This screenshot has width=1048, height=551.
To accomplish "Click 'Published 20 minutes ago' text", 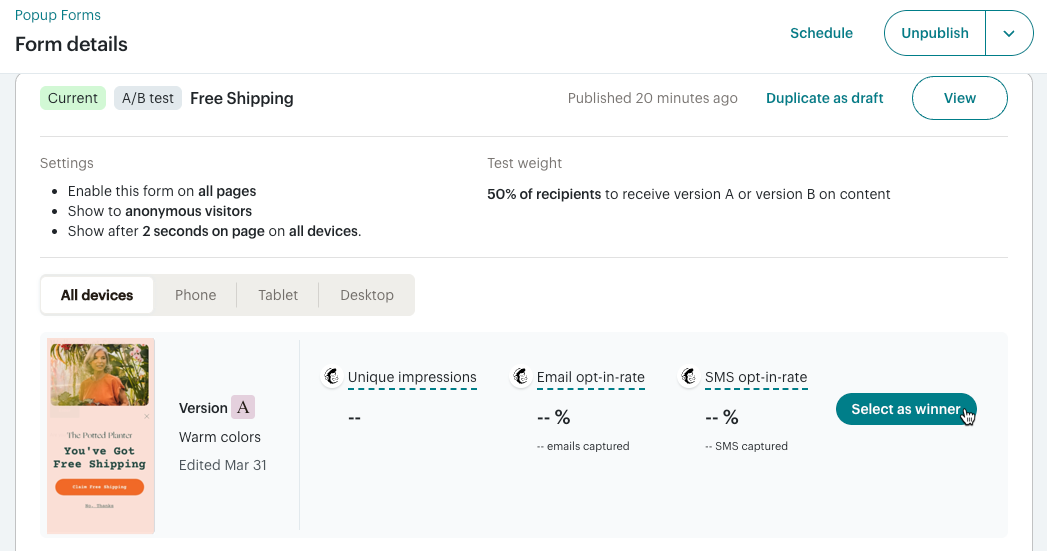I will point(652,98).
